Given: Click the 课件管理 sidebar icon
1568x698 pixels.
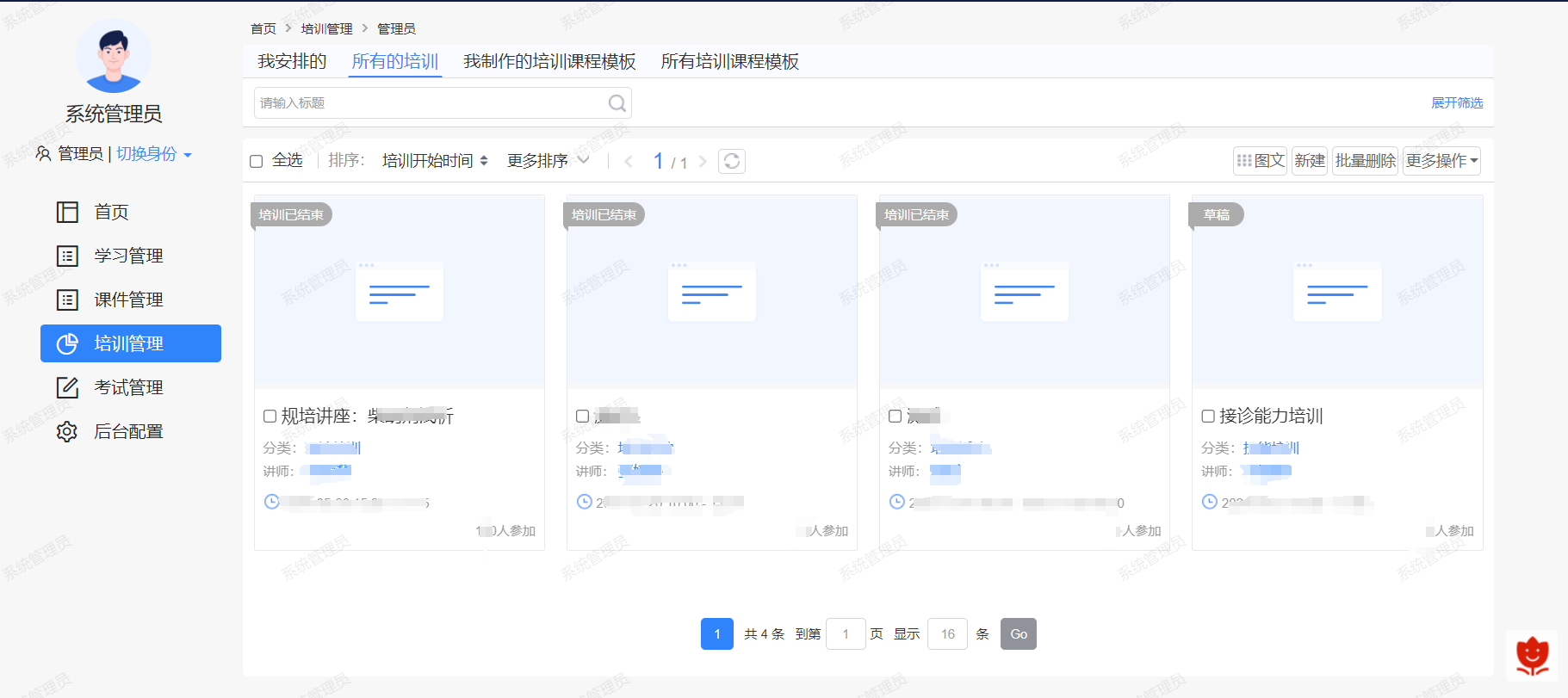Looking at the screenshot, I should pos(67,300).
